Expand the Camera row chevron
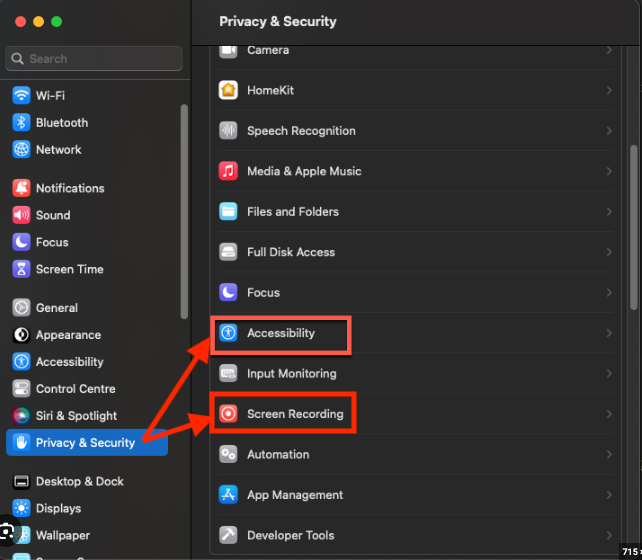 (x=609, y=50)
